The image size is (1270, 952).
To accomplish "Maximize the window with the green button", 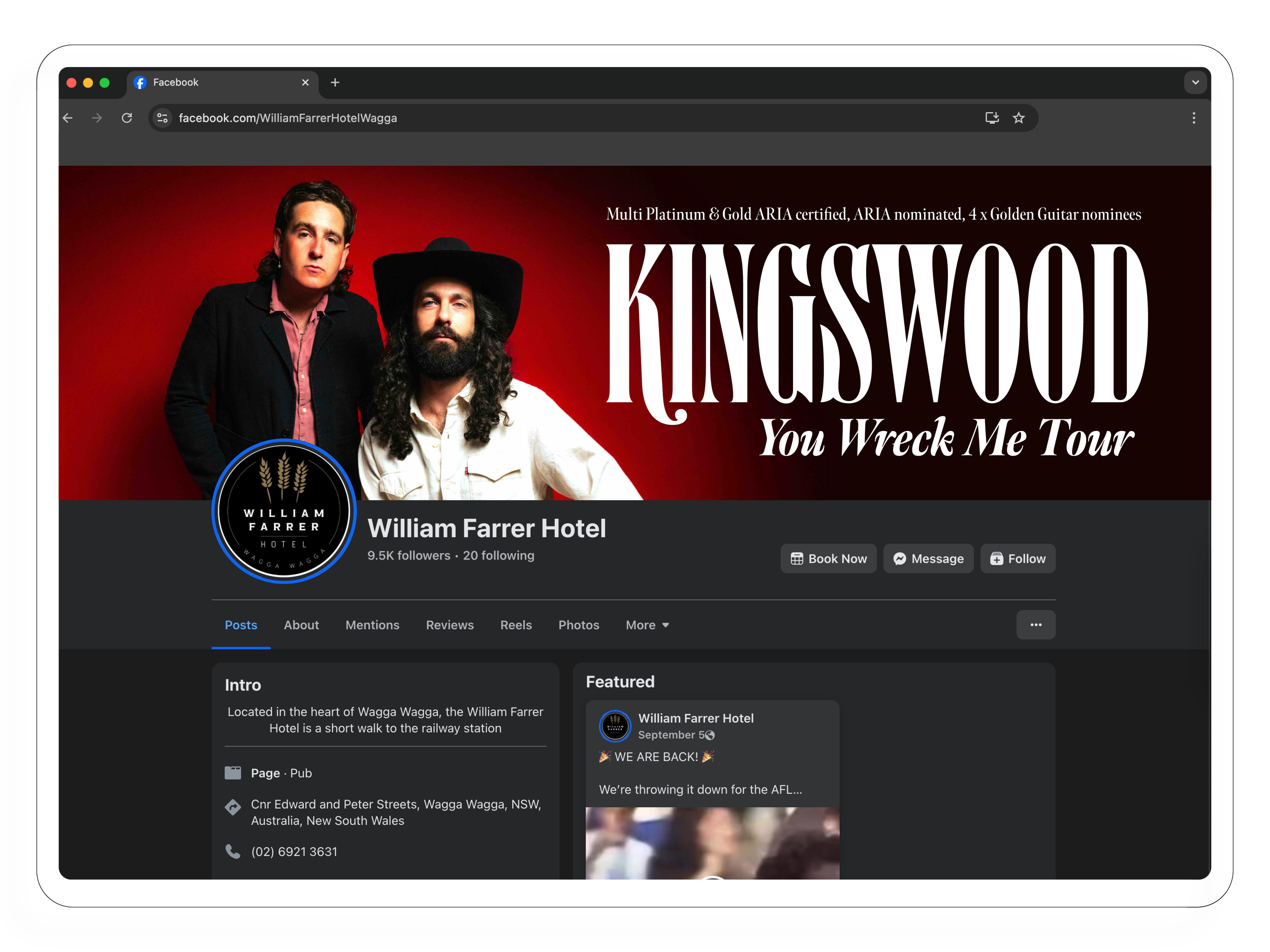I will [105, 83].
